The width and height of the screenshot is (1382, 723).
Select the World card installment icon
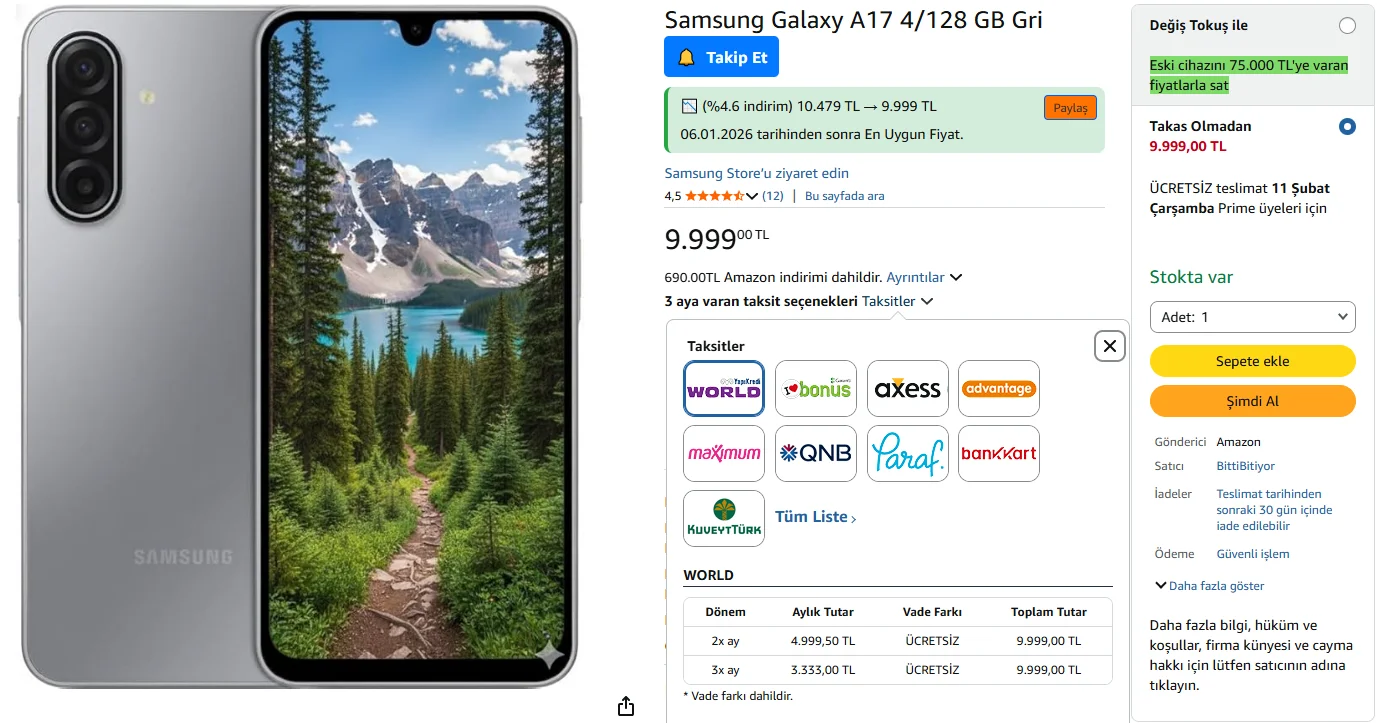[x=724, y=388]
